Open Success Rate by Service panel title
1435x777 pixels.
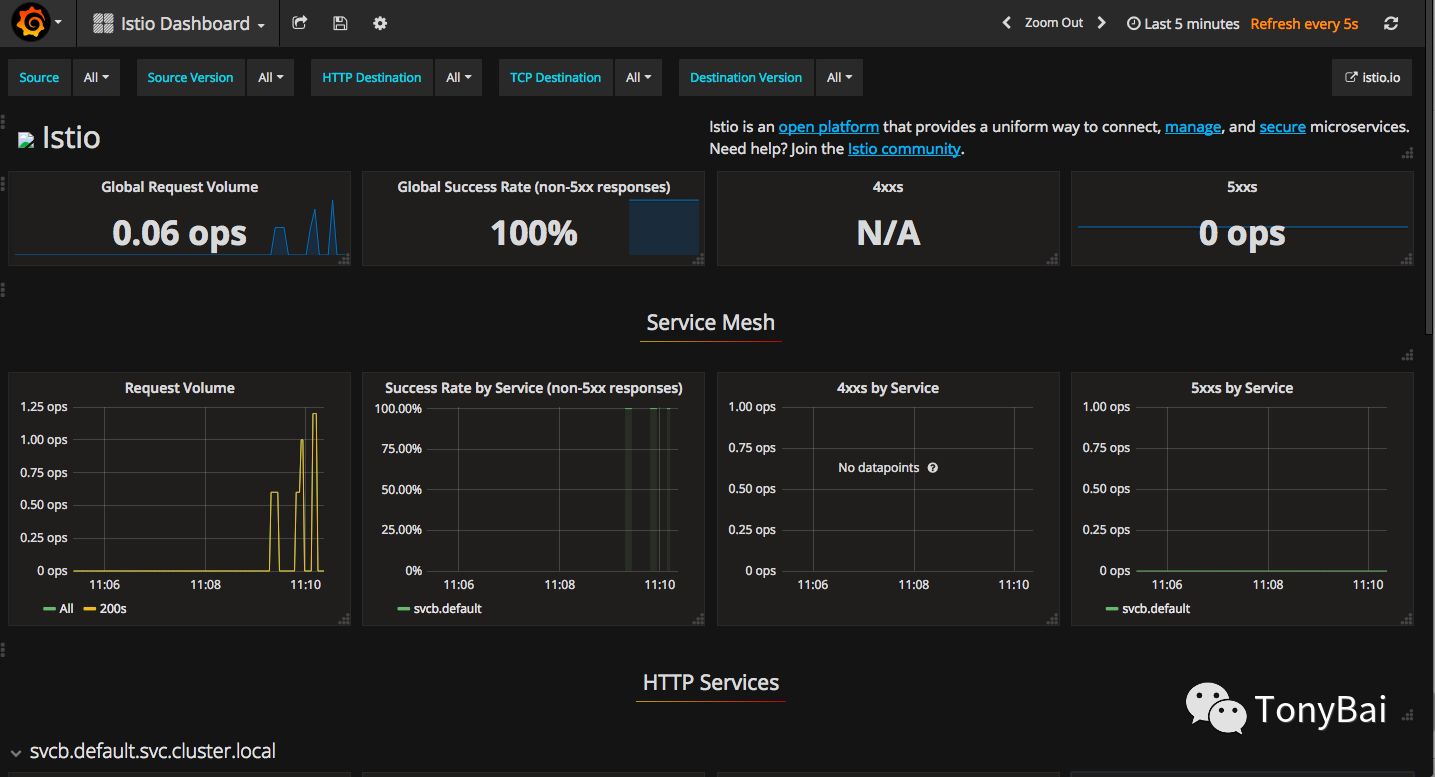point(534,388)
